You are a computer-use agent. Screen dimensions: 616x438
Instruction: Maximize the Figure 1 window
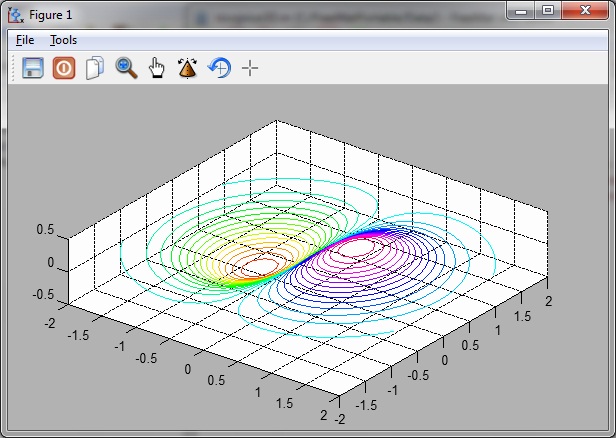coord(548,11)
